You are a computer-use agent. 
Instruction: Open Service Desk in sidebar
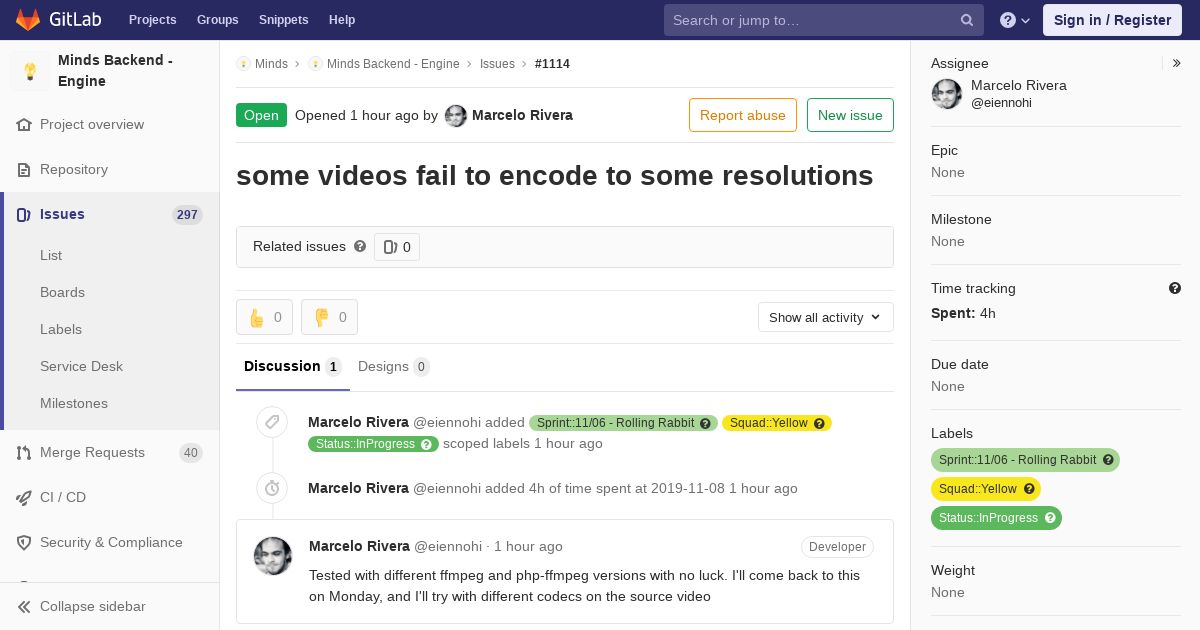pos(81,367)
